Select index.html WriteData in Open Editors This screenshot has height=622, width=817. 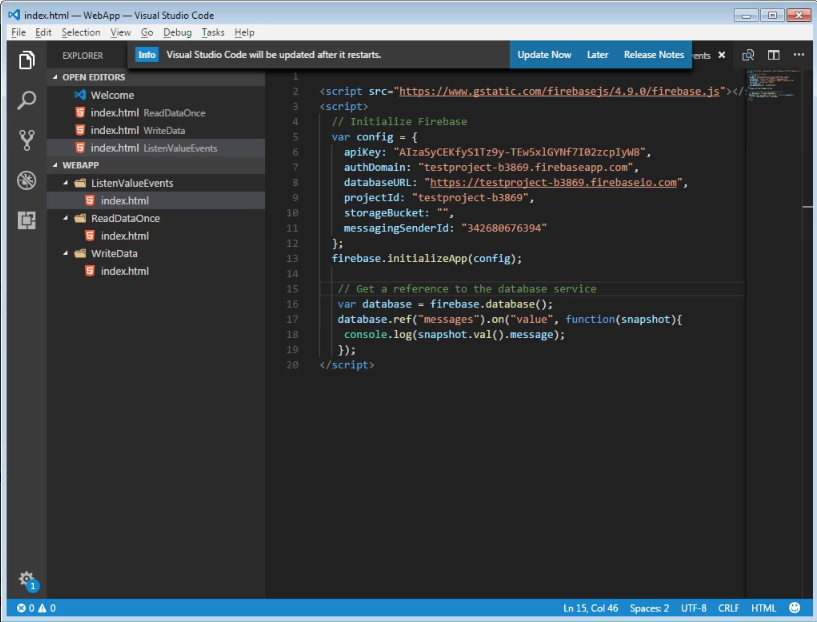(156, 130)
